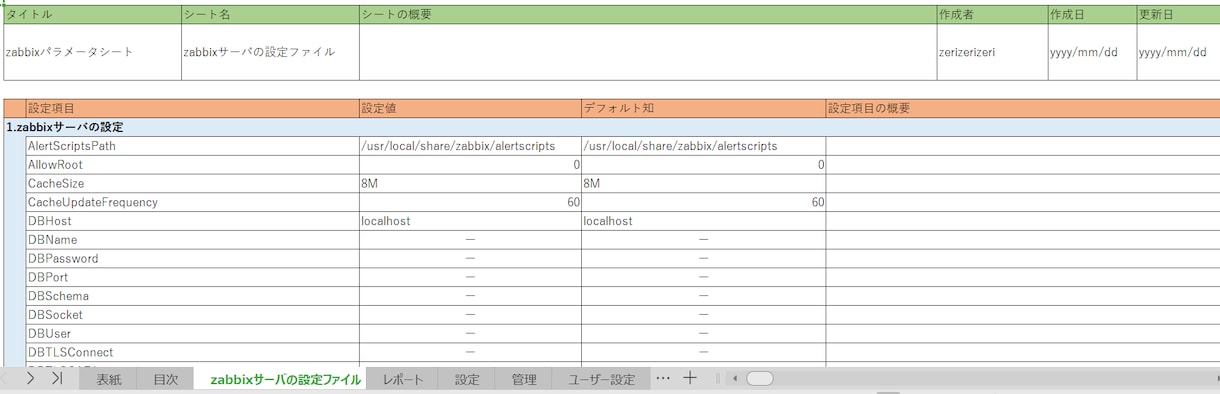Image resolution: width=1220 pixels, height=394 pixels.
Task: Click the default value 60 for CacheUpdateFrequency
Action: coord(704,202)
